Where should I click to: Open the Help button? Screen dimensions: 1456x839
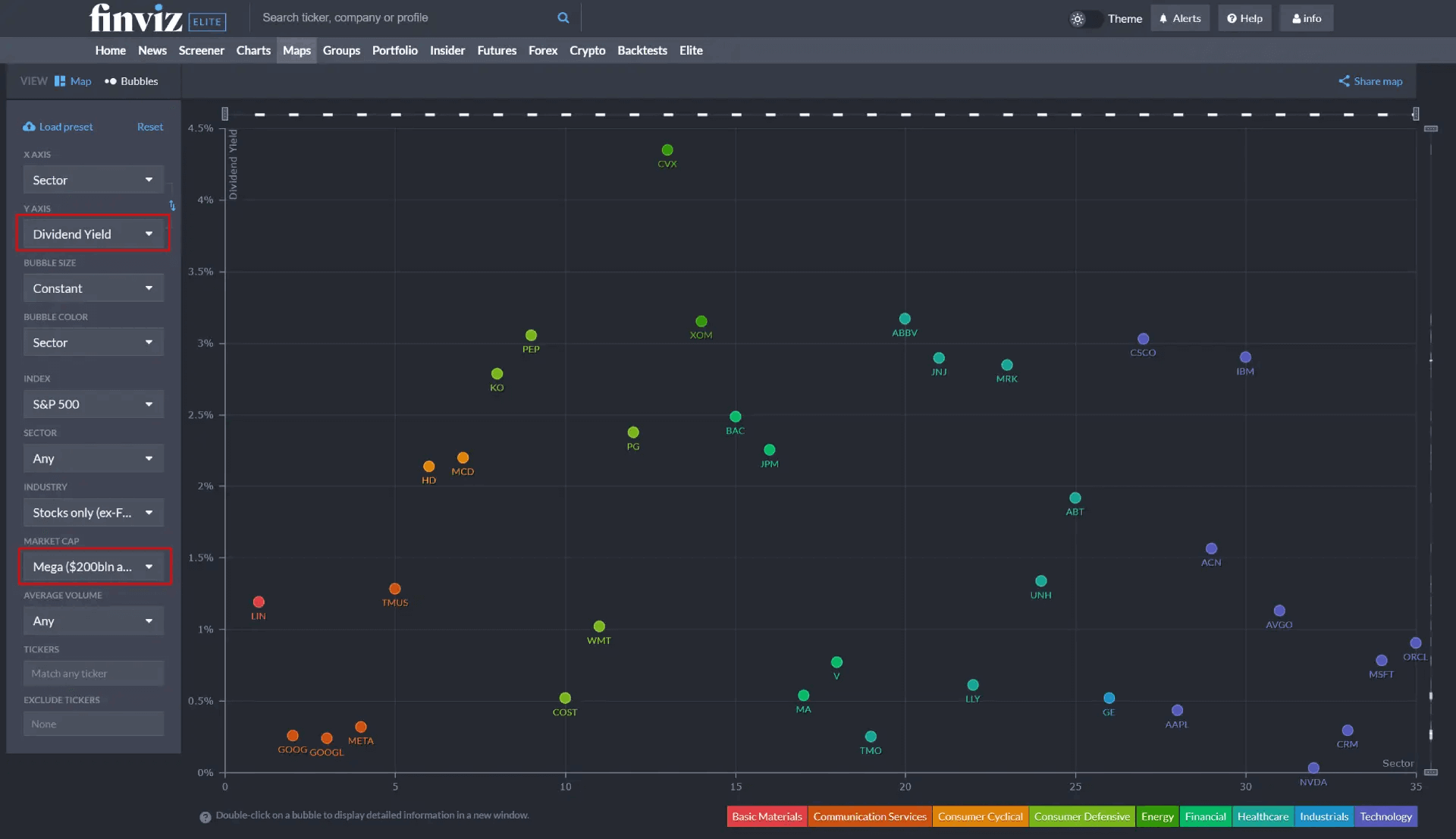[x=1244, y=18]
